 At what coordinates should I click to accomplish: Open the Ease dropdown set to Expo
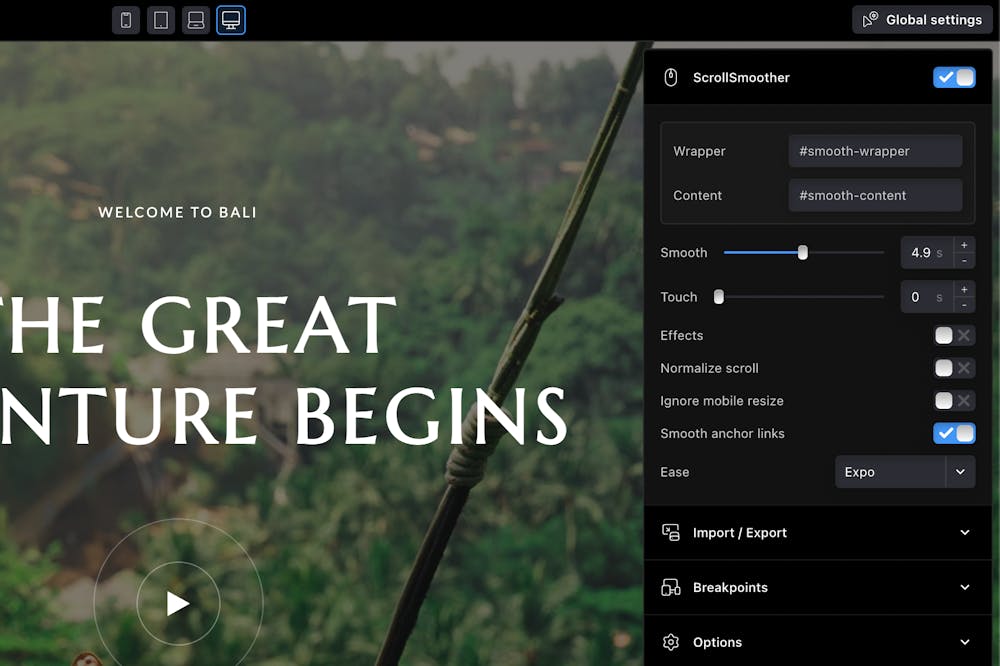(905, 472)
